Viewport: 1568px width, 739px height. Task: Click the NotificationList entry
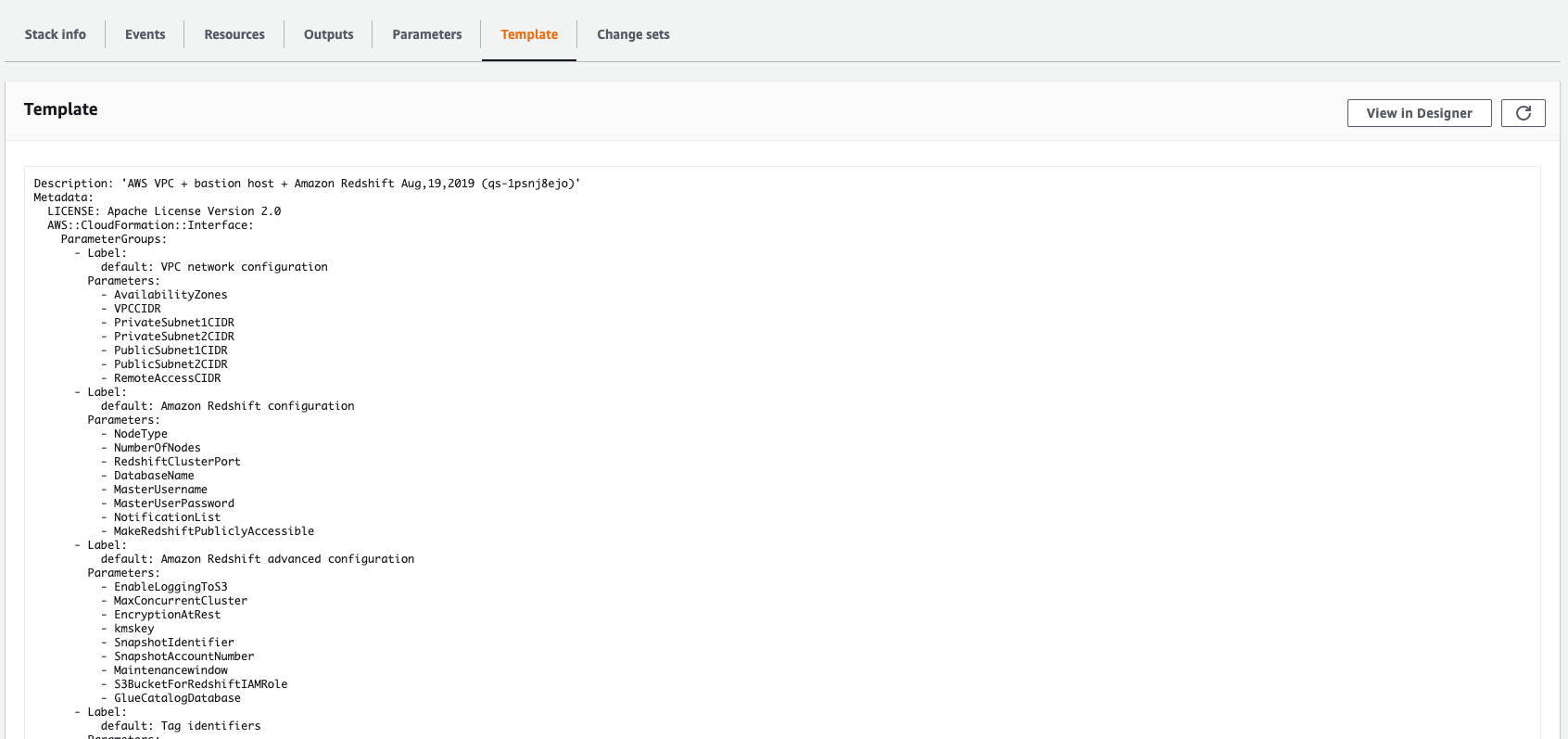click(168, 517)
